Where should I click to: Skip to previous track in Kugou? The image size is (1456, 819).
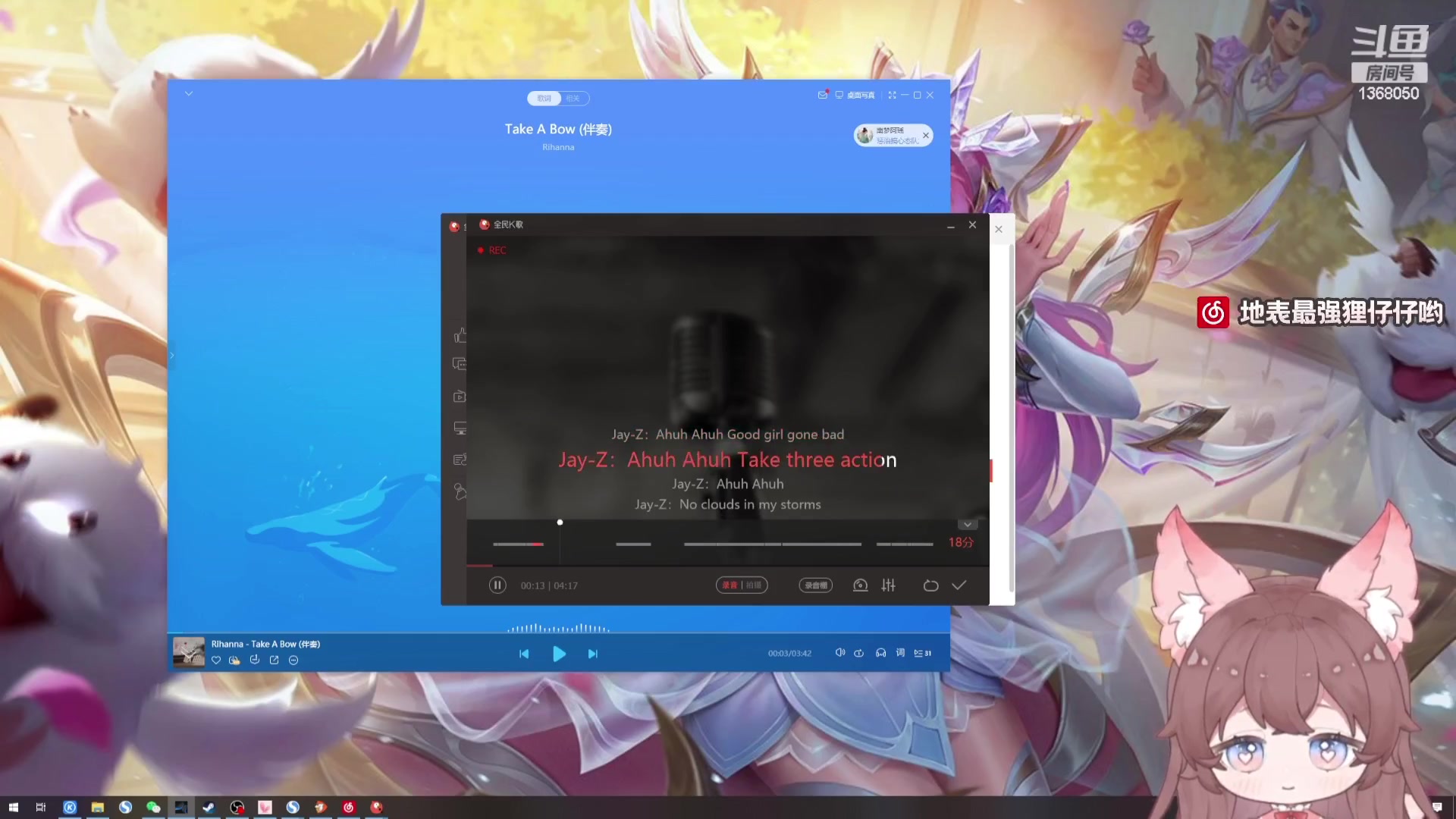tap(524, 654)
